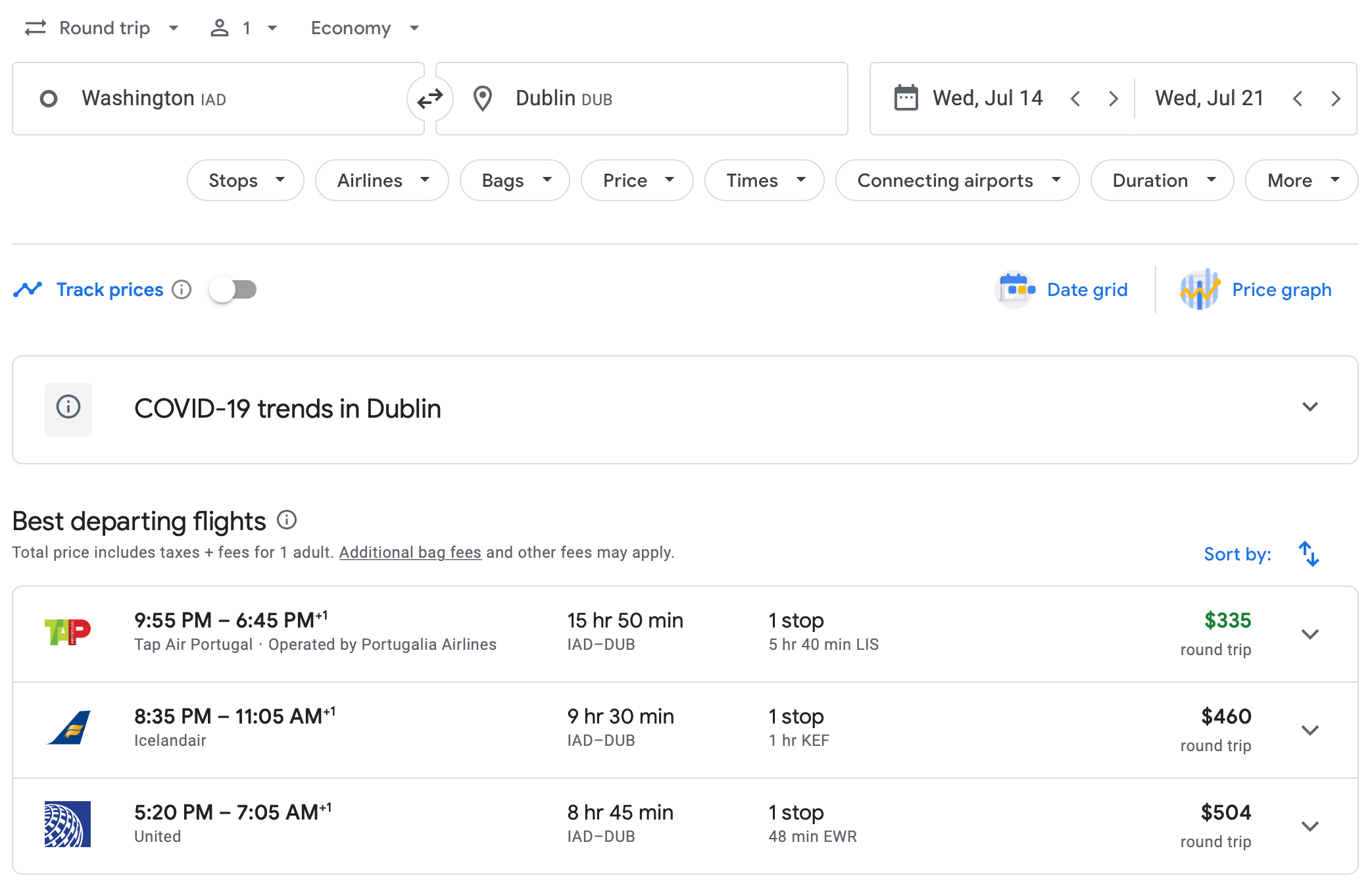Click the info icon beside Best departing flights
The height and width of the screenshot is (884, 1372).
click(x=287, y=520)
